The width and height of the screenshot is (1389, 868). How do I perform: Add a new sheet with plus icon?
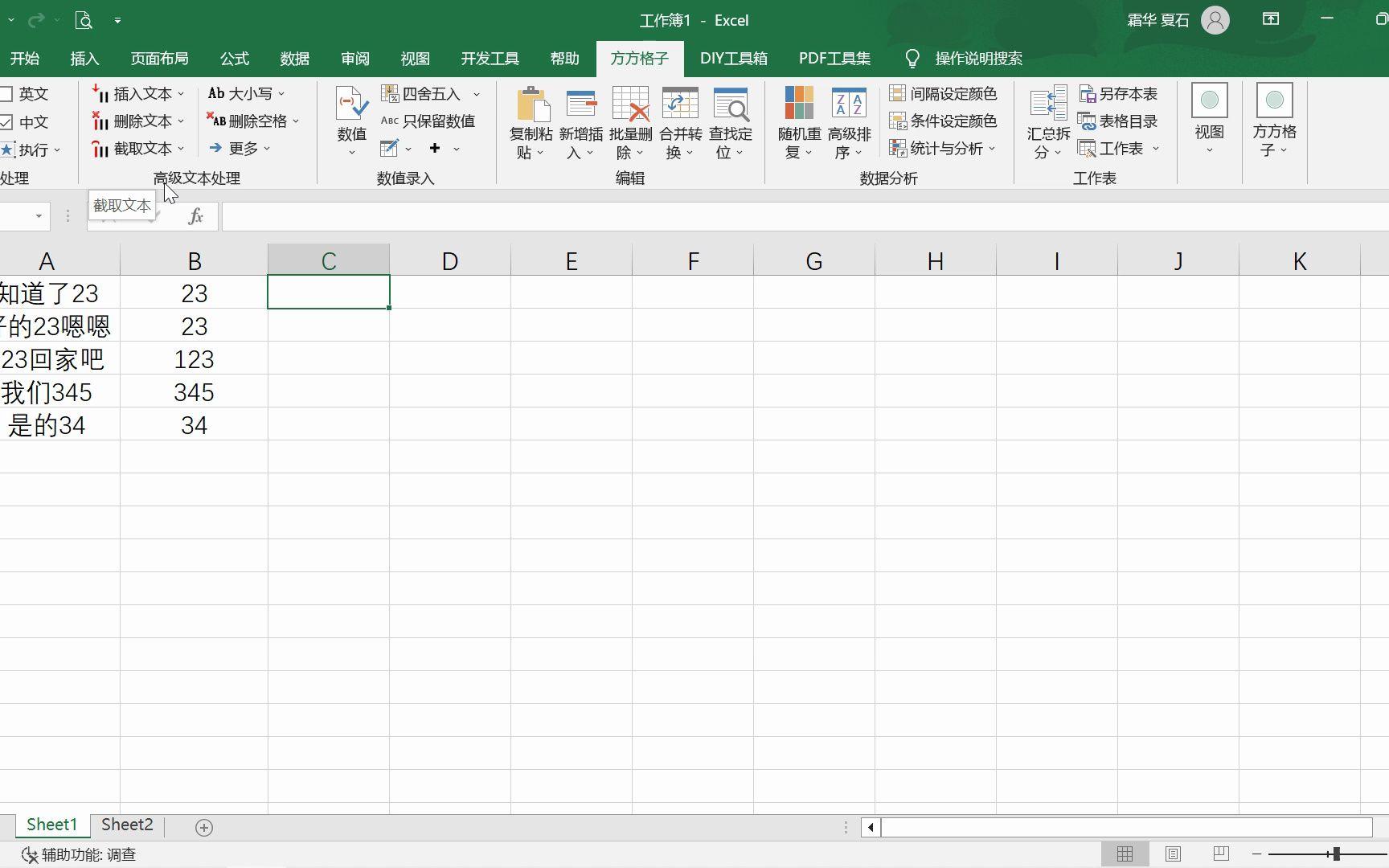pos(204,827)
